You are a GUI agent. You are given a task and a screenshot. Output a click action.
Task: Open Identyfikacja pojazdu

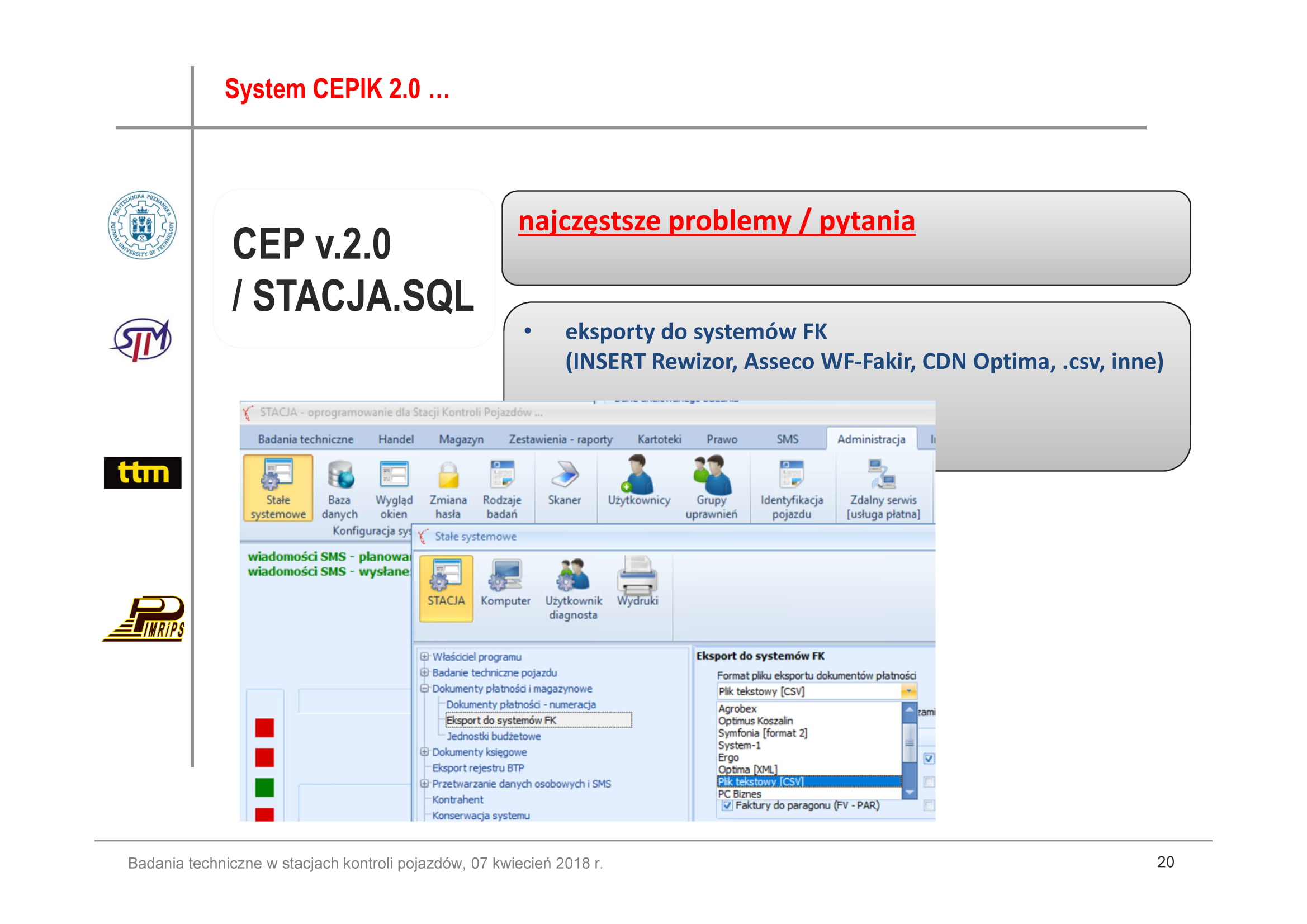pos(792,490)
